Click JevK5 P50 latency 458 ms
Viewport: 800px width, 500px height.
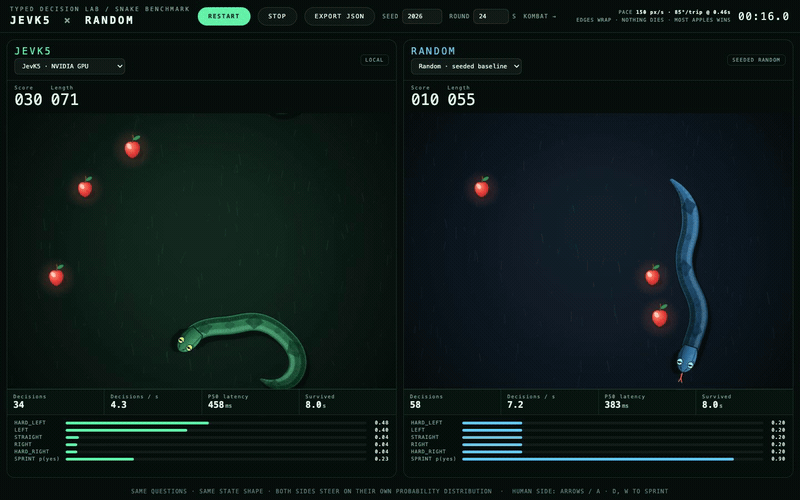[220, 405]
